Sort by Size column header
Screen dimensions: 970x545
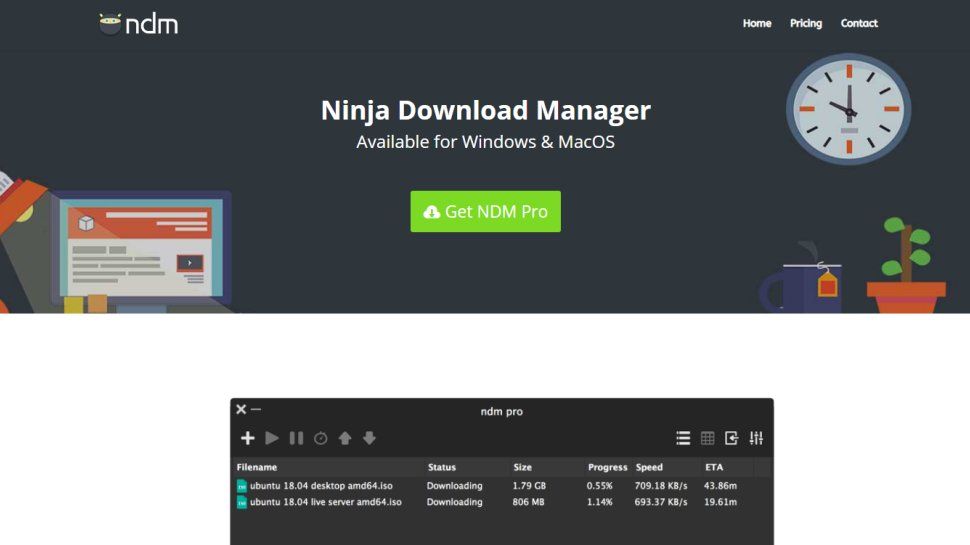[522, 467]
